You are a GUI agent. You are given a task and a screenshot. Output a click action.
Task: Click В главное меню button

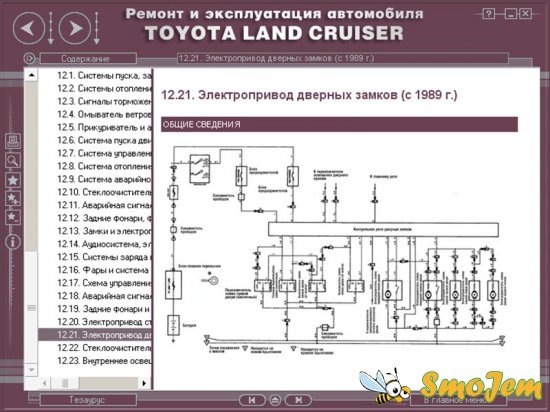click(x=458, y=400)
